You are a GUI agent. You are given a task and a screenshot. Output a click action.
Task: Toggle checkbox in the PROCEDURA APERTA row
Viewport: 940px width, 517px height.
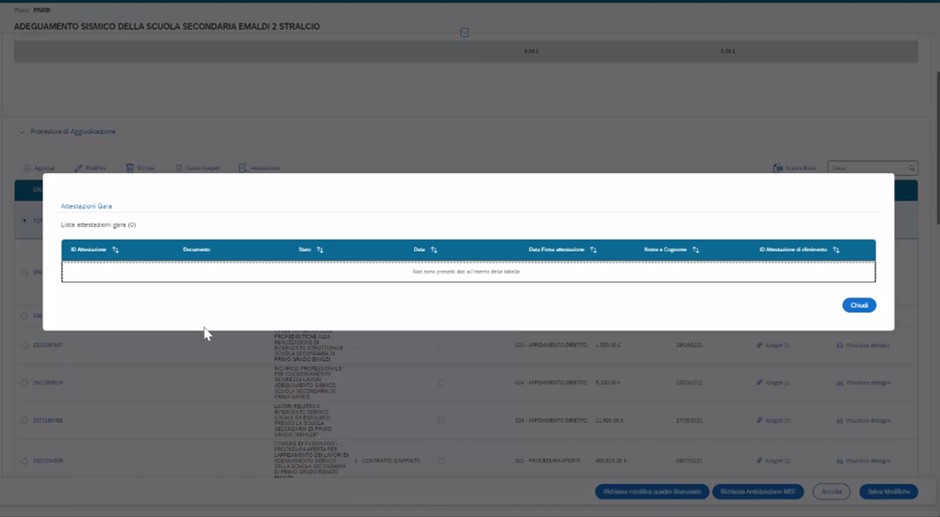[x=441, y=461]
